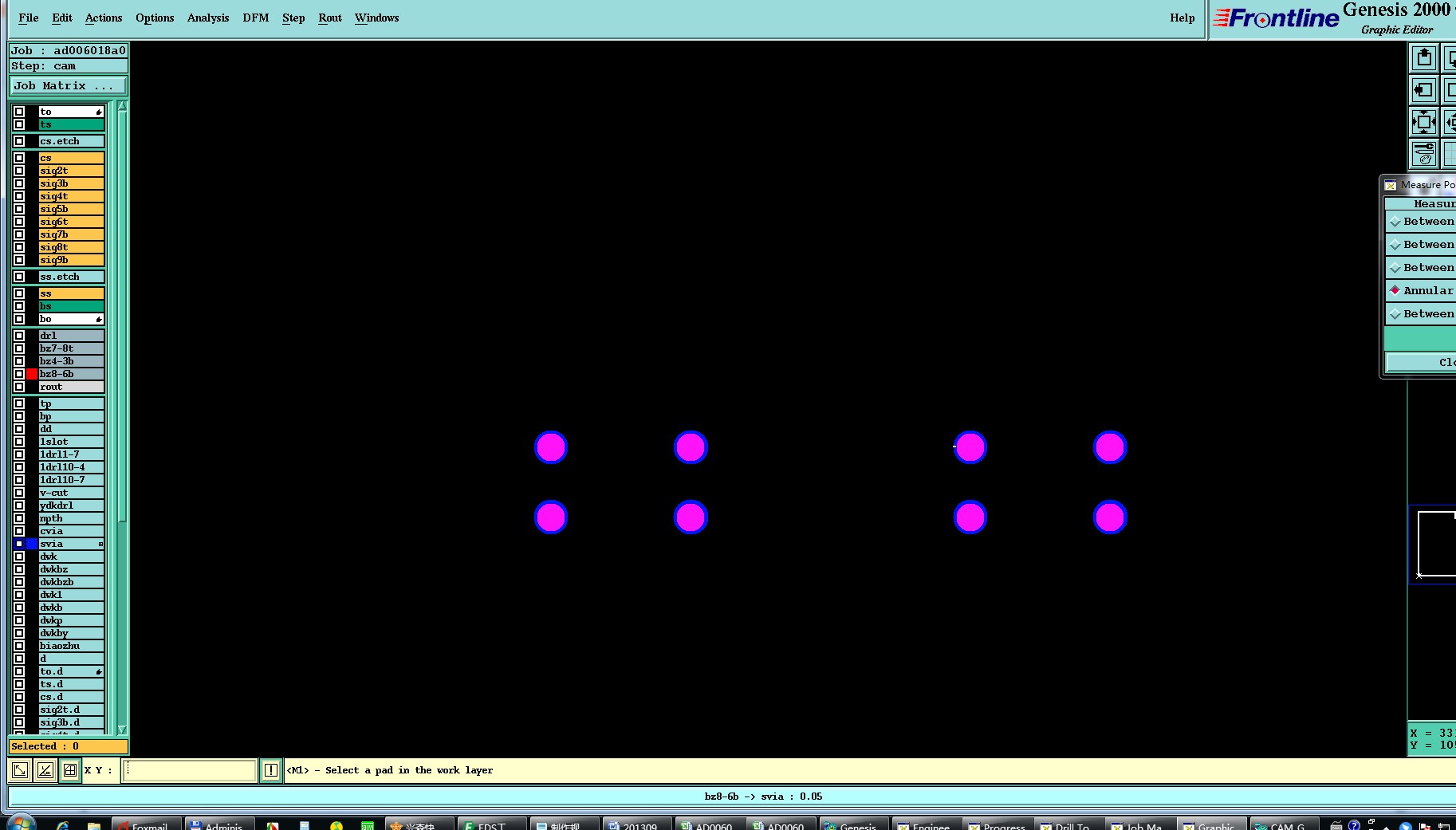Uncheck the svia layer checkbox
The width and height of the screenshot is (1456, 830).
[19, 544]
